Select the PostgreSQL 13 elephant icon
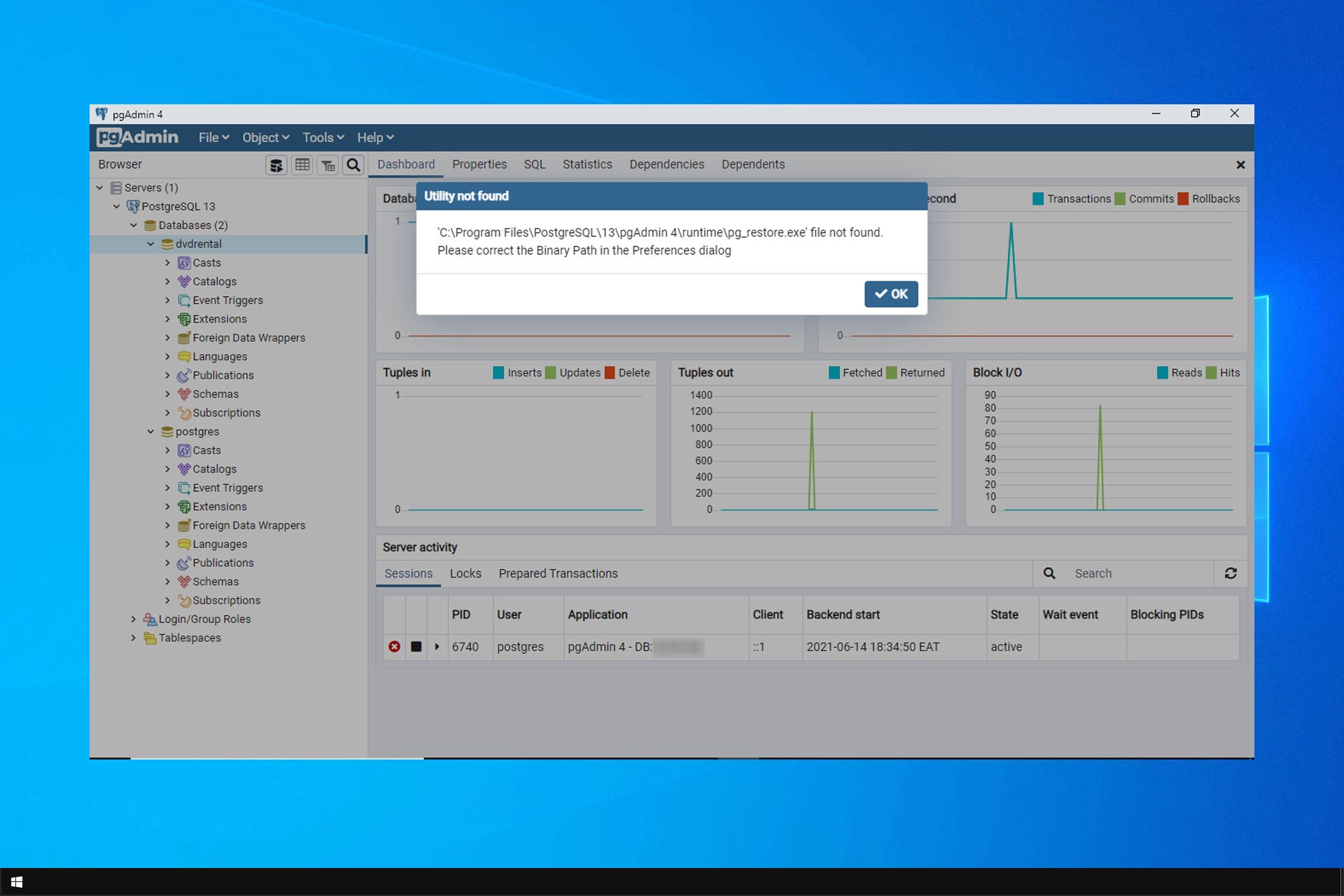The width and height of the screenshot is (1344, 896). tap(132, 206)
